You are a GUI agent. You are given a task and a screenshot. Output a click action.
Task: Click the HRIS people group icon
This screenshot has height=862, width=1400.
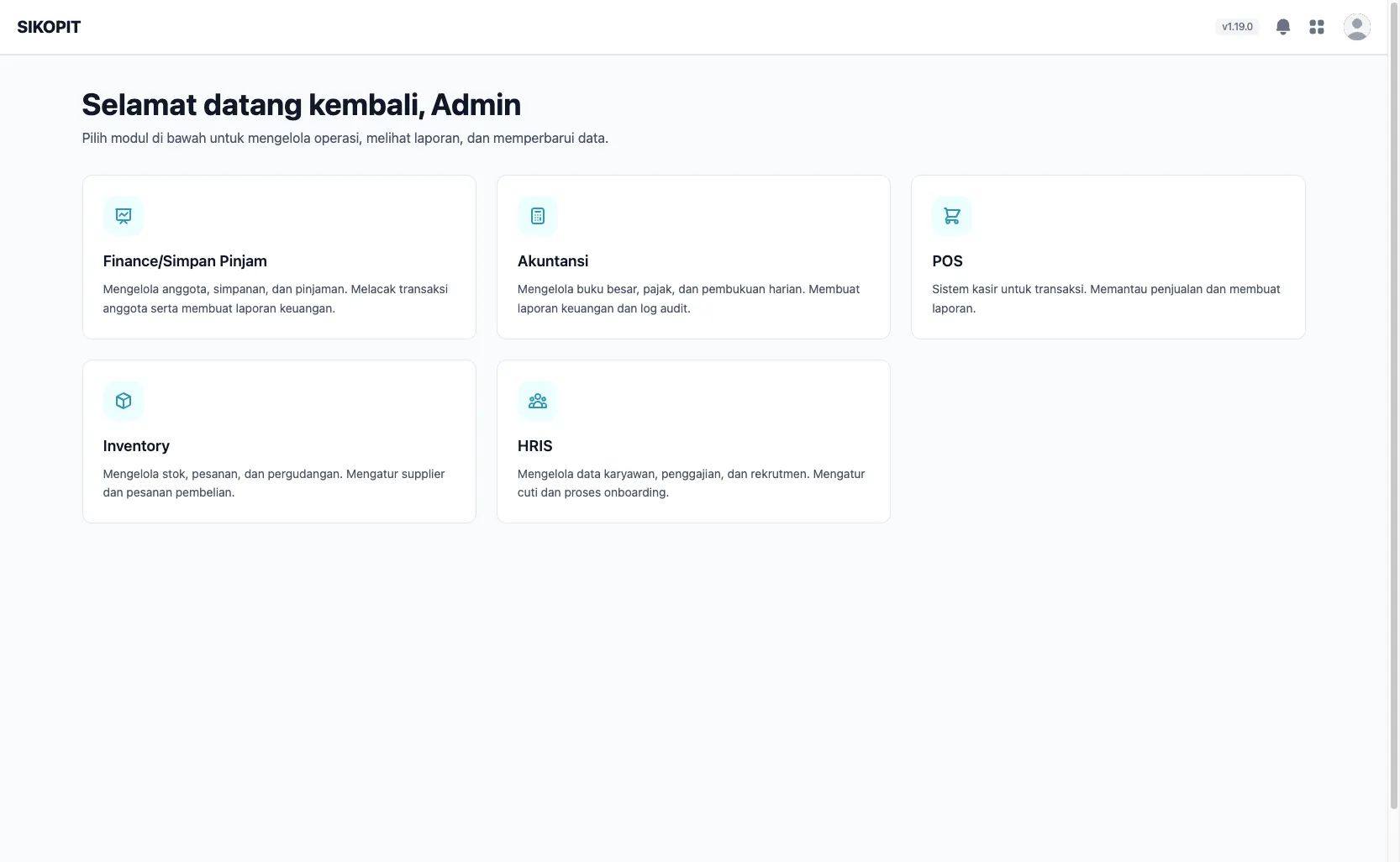click(538, 401)
